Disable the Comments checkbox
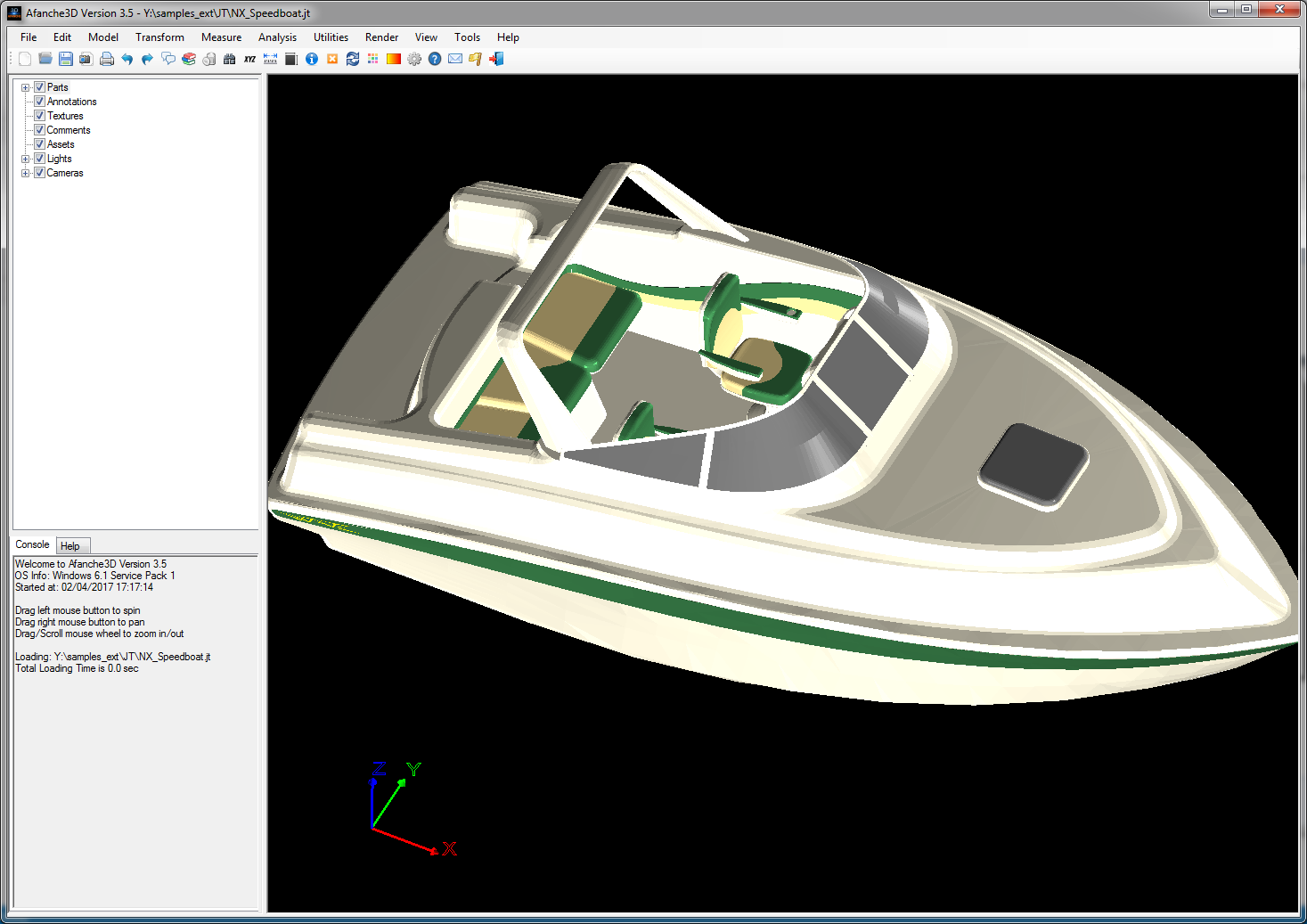Image resolution: width=1307 pixels, height=924 pixels. point(39,130)
